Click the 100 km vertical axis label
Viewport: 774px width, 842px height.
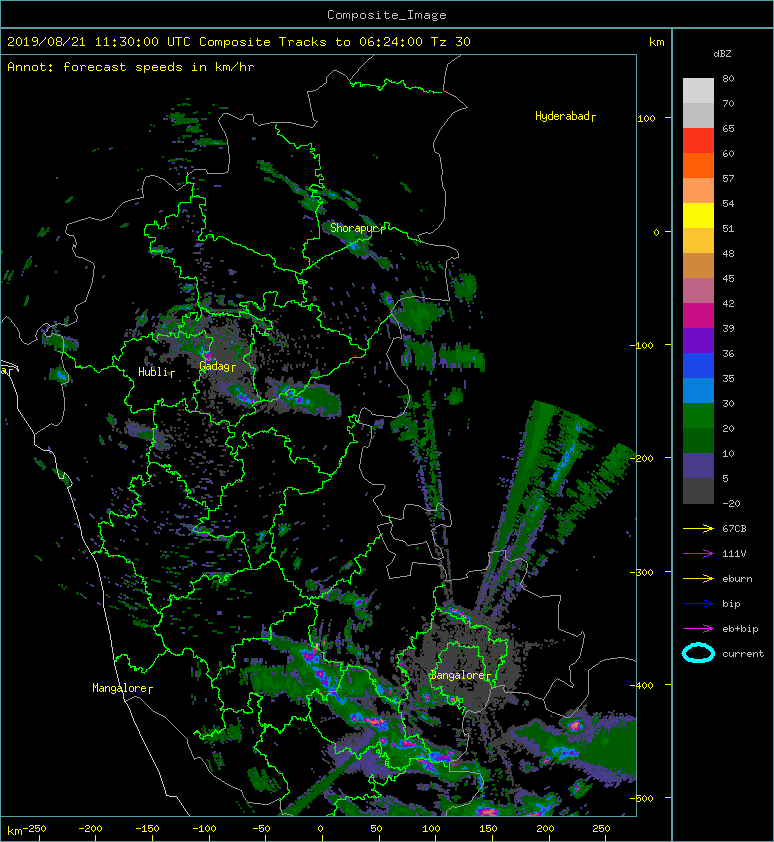tap(647, 118)
